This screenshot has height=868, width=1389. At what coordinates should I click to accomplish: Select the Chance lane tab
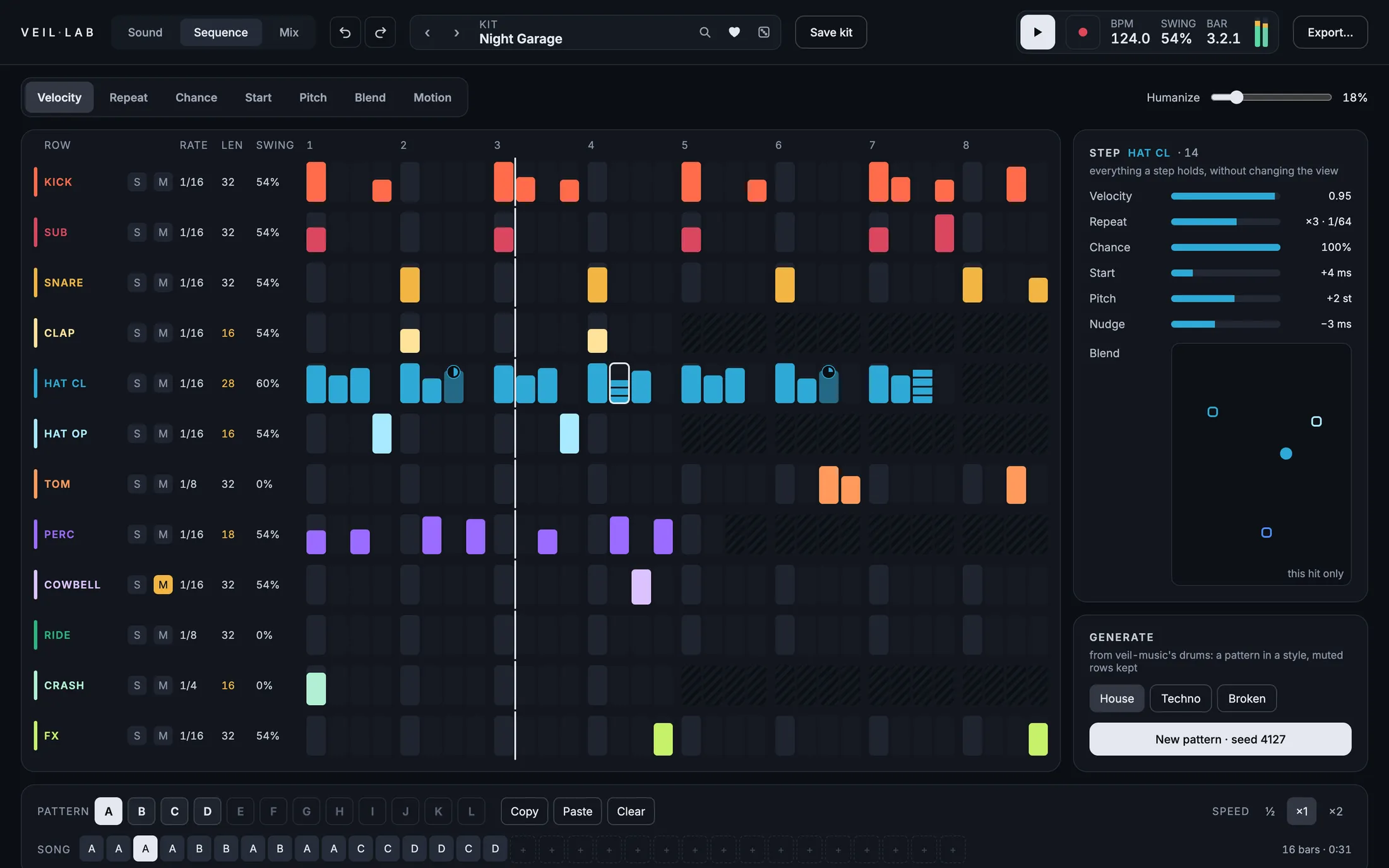(196, 97)
